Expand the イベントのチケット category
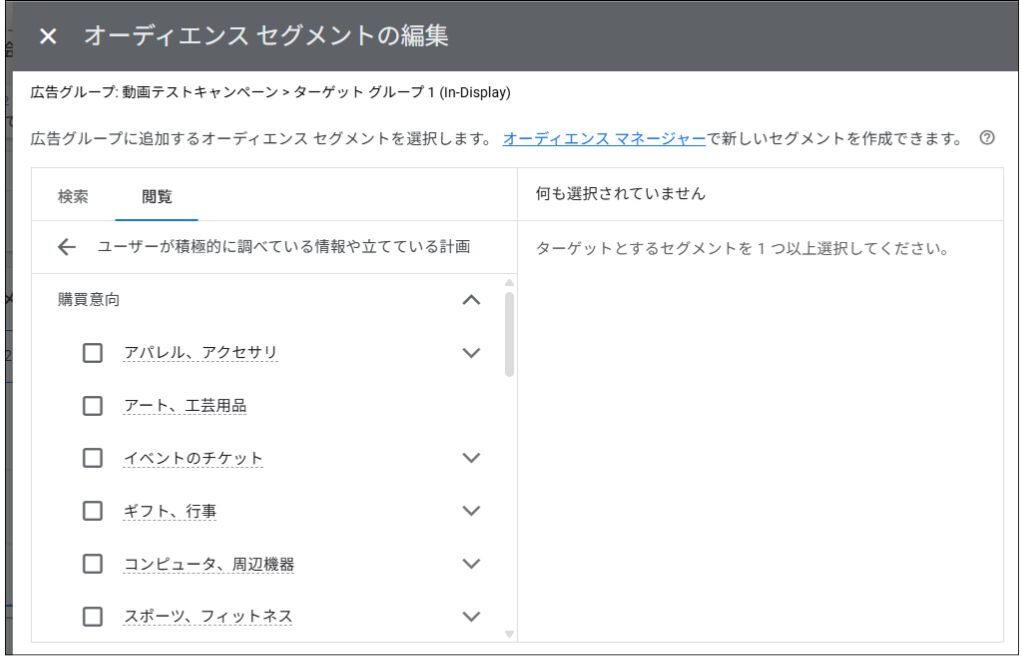The image size is (1022, 666). 471,457
